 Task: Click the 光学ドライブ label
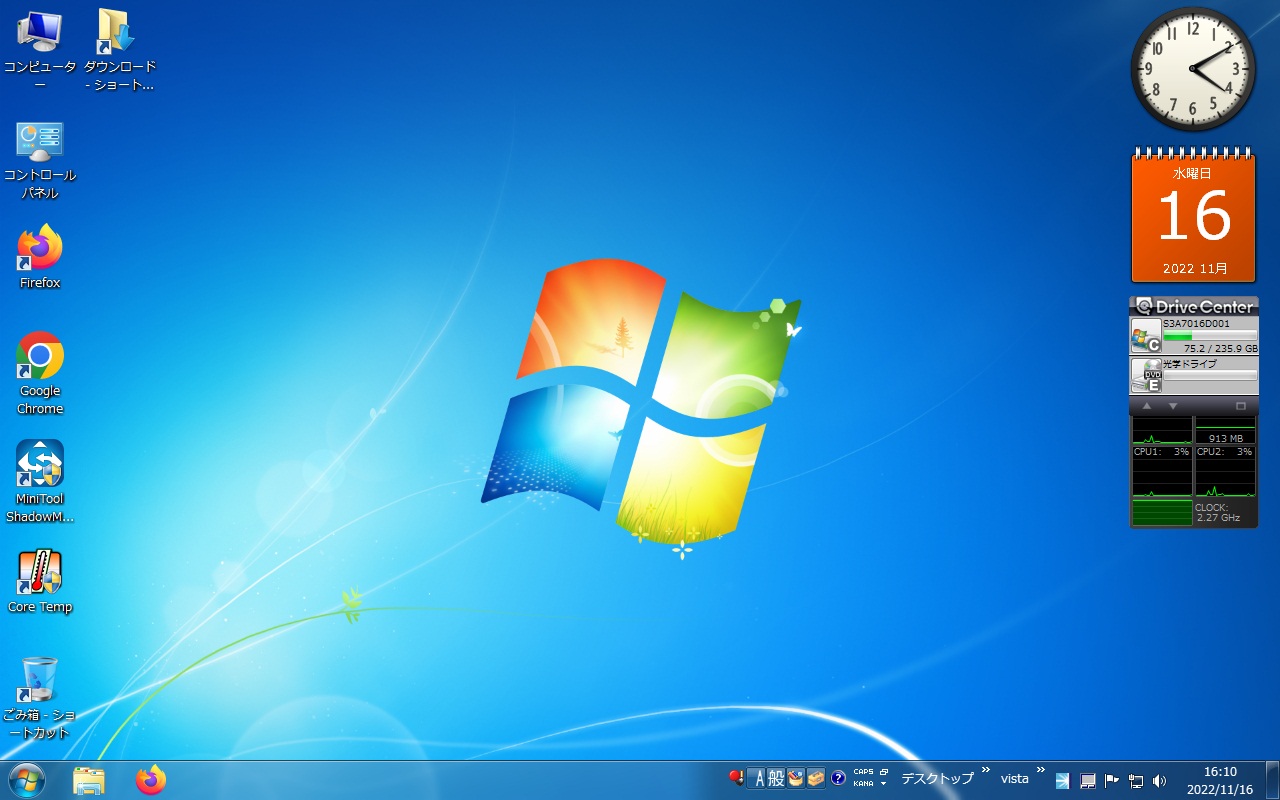point(1190,364)
